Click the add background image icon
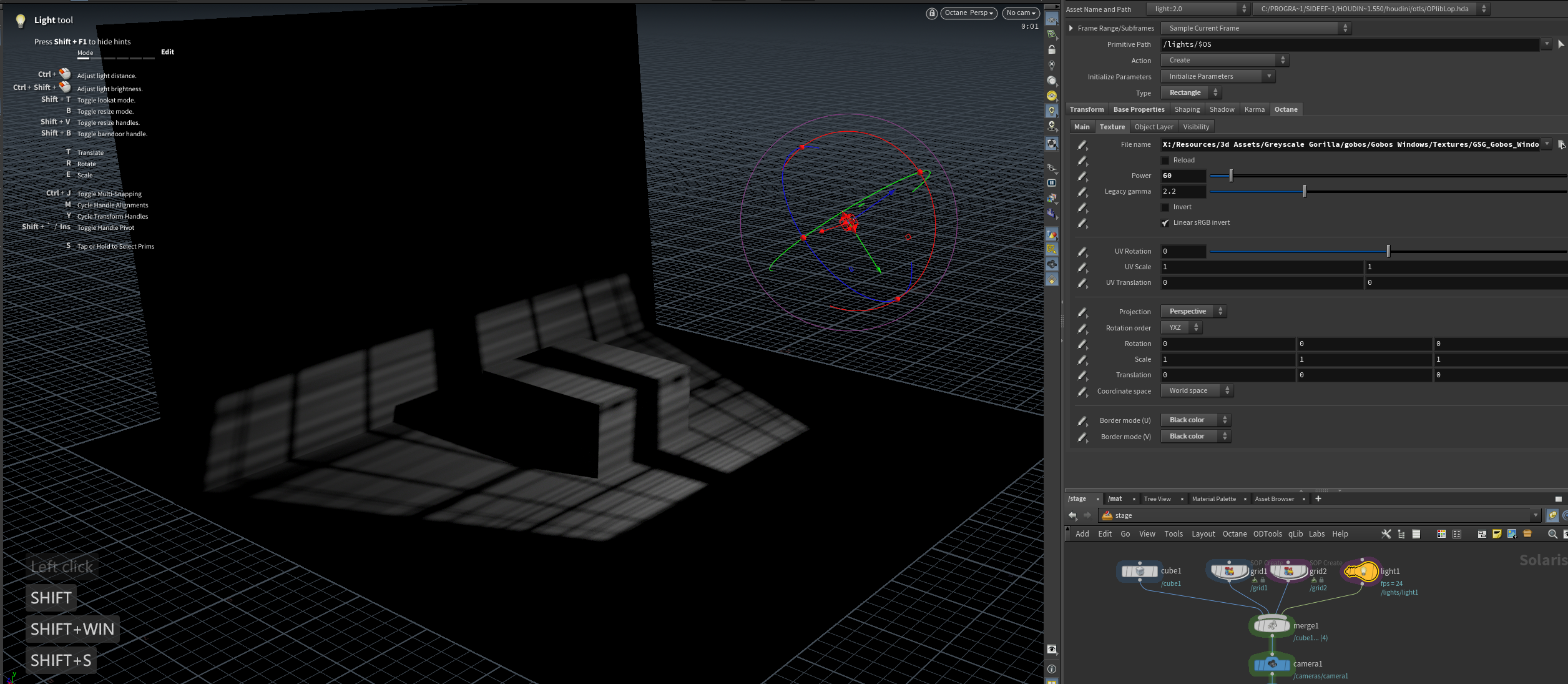Image resolution: width=1568 pixels, height=684 pixels. tap(1512, 534)
